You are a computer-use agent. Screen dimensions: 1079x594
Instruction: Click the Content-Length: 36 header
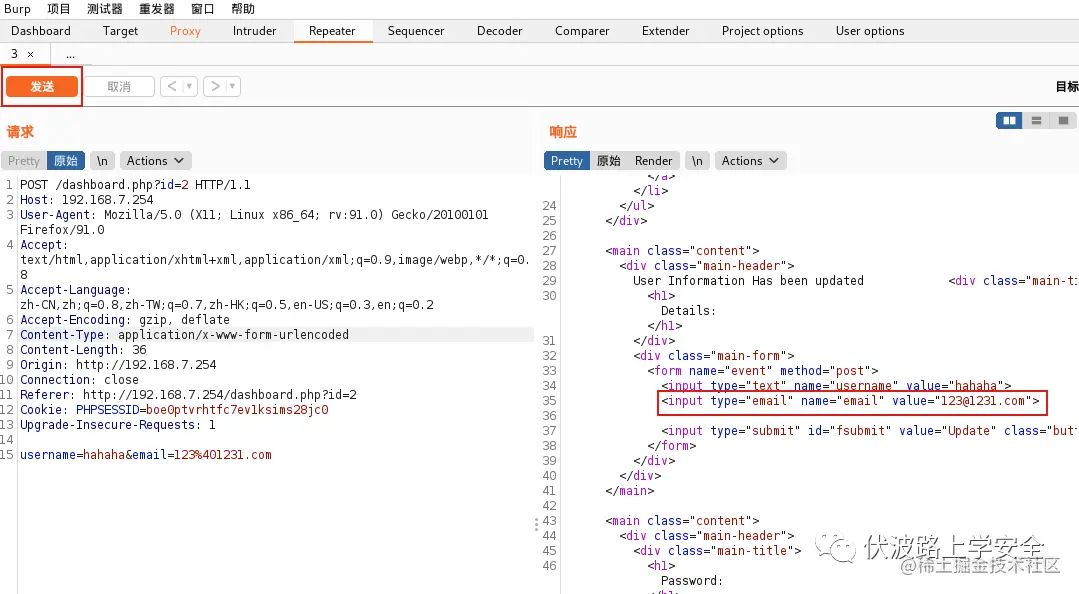83,350
